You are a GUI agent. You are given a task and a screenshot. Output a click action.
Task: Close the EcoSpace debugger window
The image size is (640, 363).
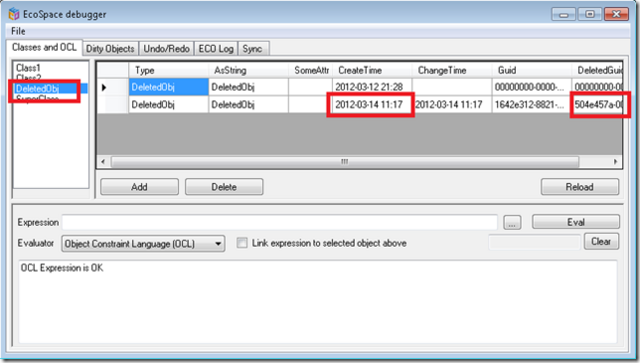[616, 14]
